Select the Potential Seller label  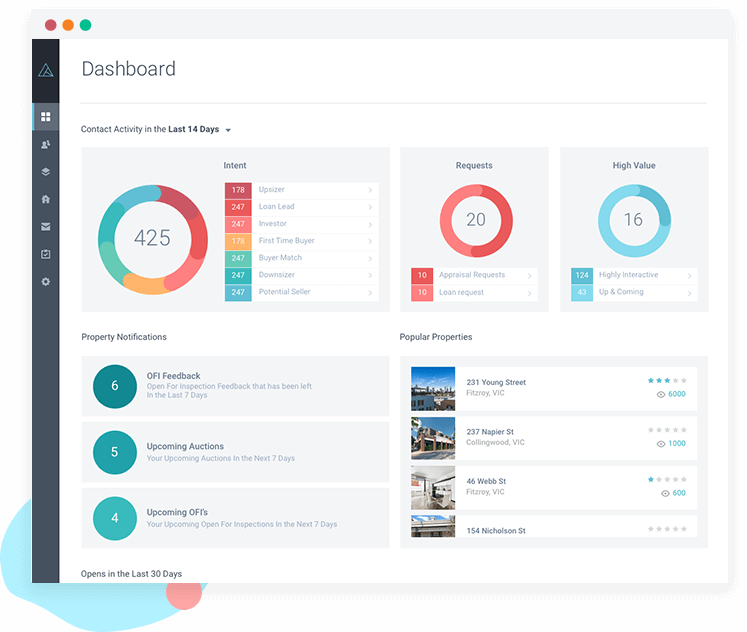coord(284,291)
